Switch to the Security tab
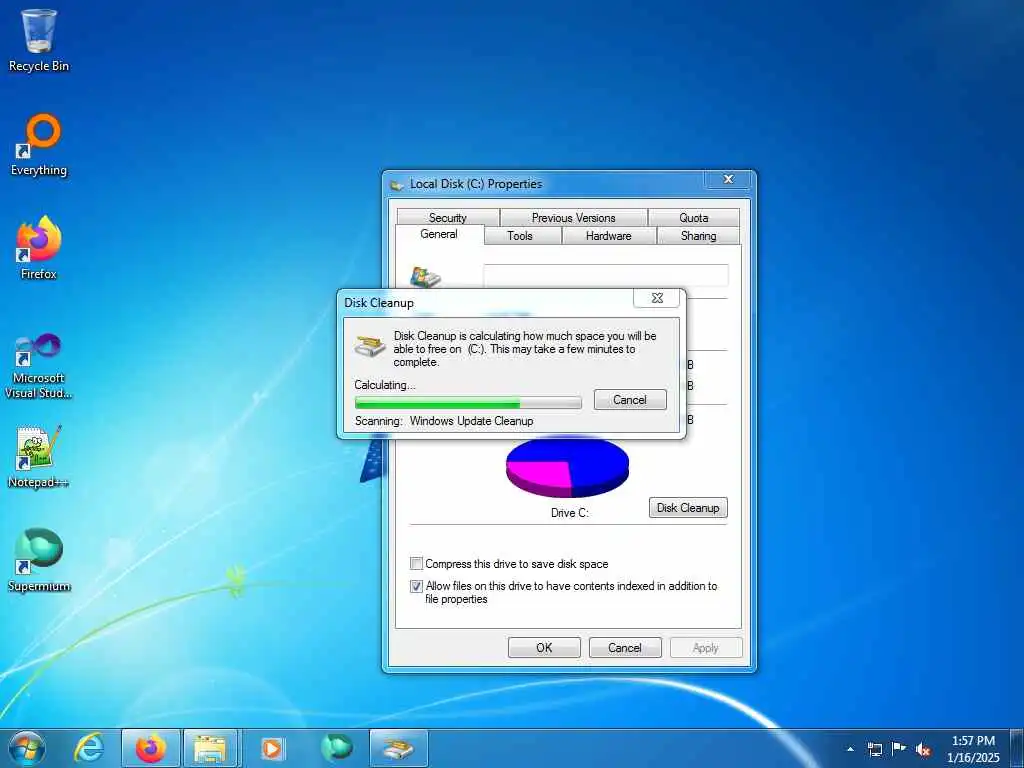Screen dimensions: 1024x768 coord(448,217)
